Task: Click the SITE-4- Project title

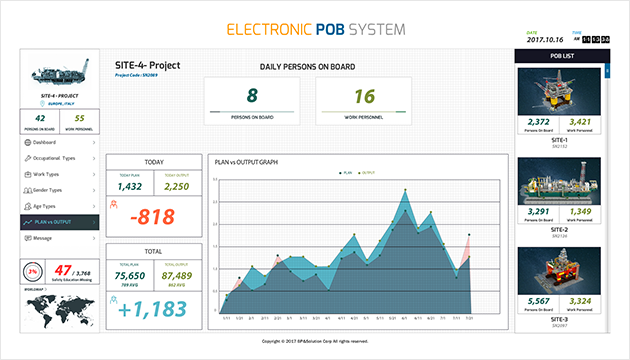Action: pos(147,65)
